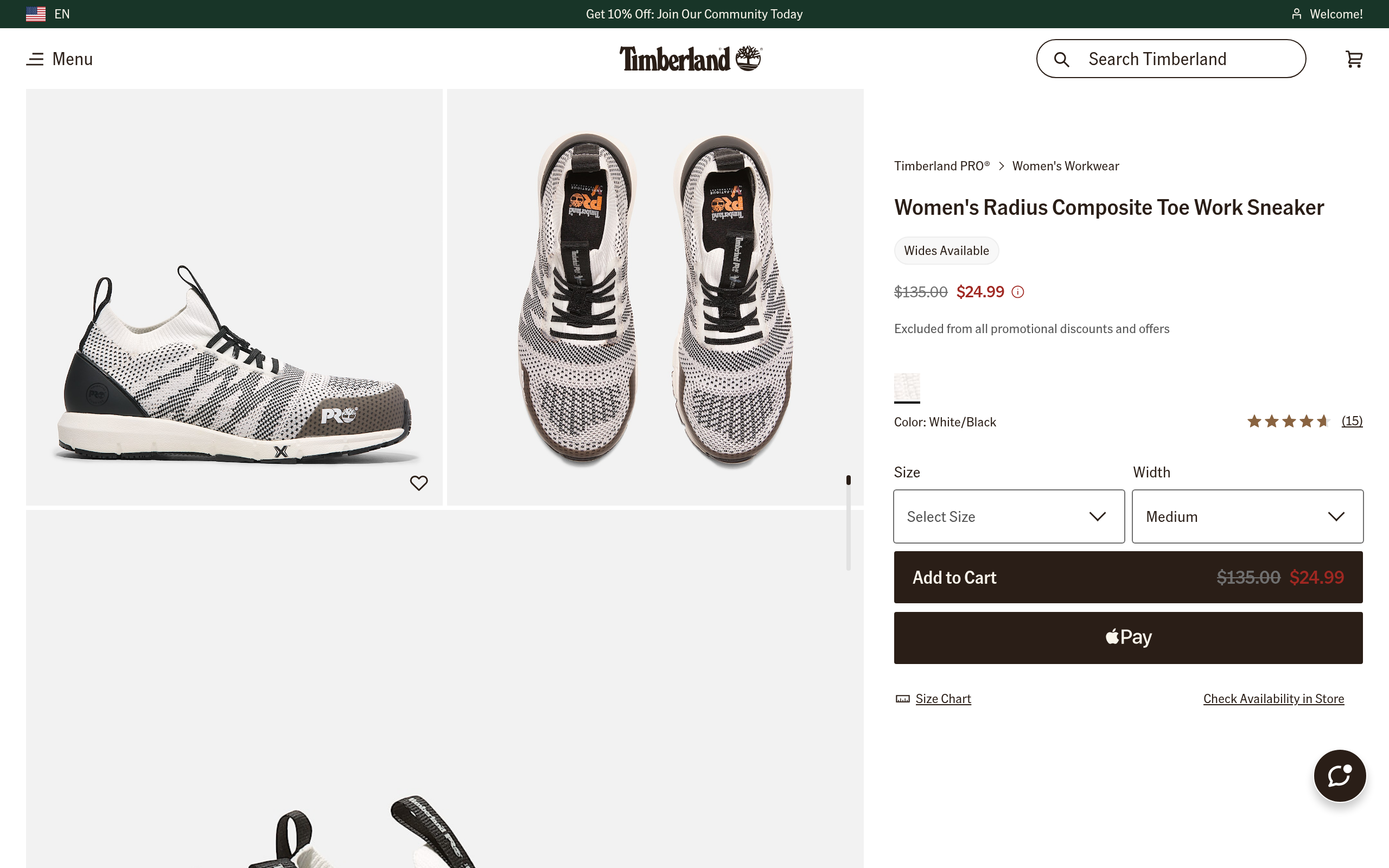This screenshot has width=1389, height=868.
Task: Open the shopping cart icon
Action: [x=1353, y=59]
